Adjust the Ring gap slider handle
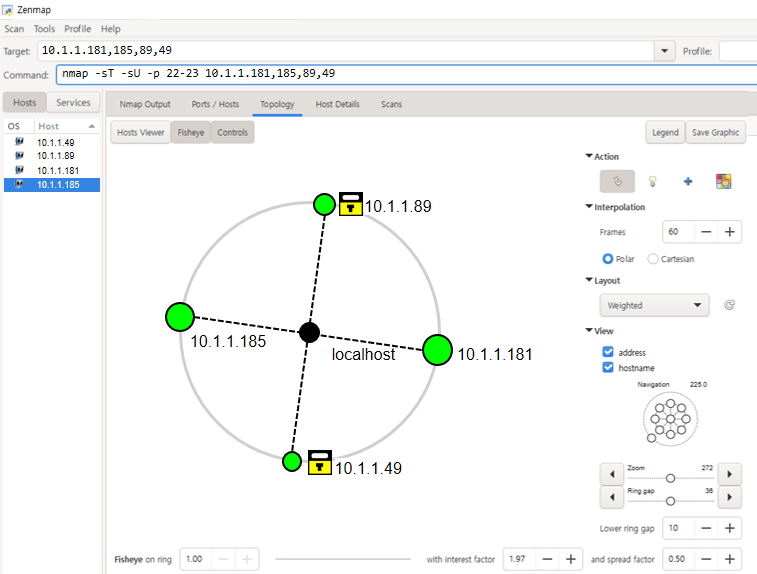Screen dimensions: 757x574 pos(670,501)
